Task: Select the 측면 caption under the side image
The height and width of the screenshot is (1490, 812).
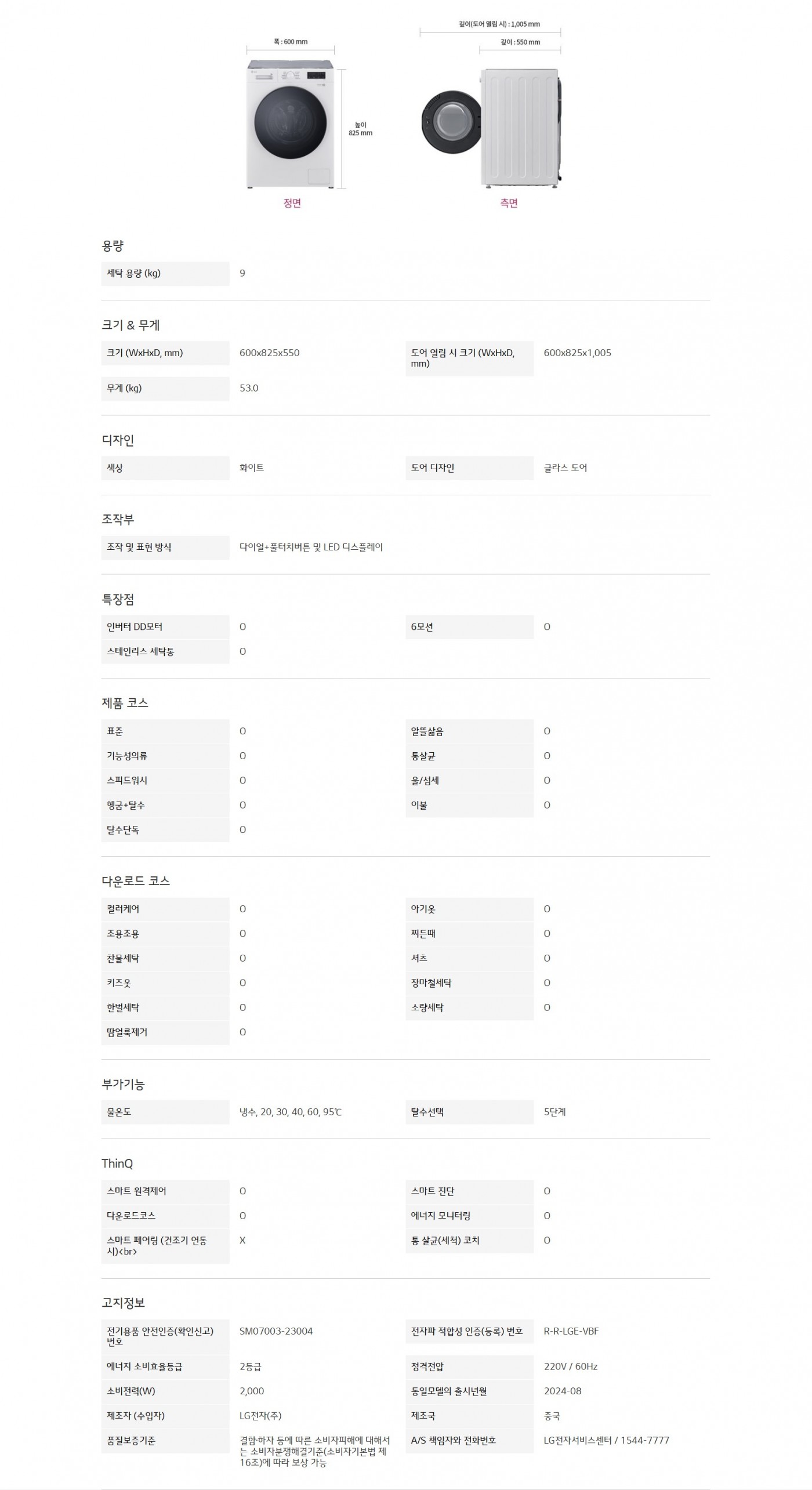Action: 509,203
